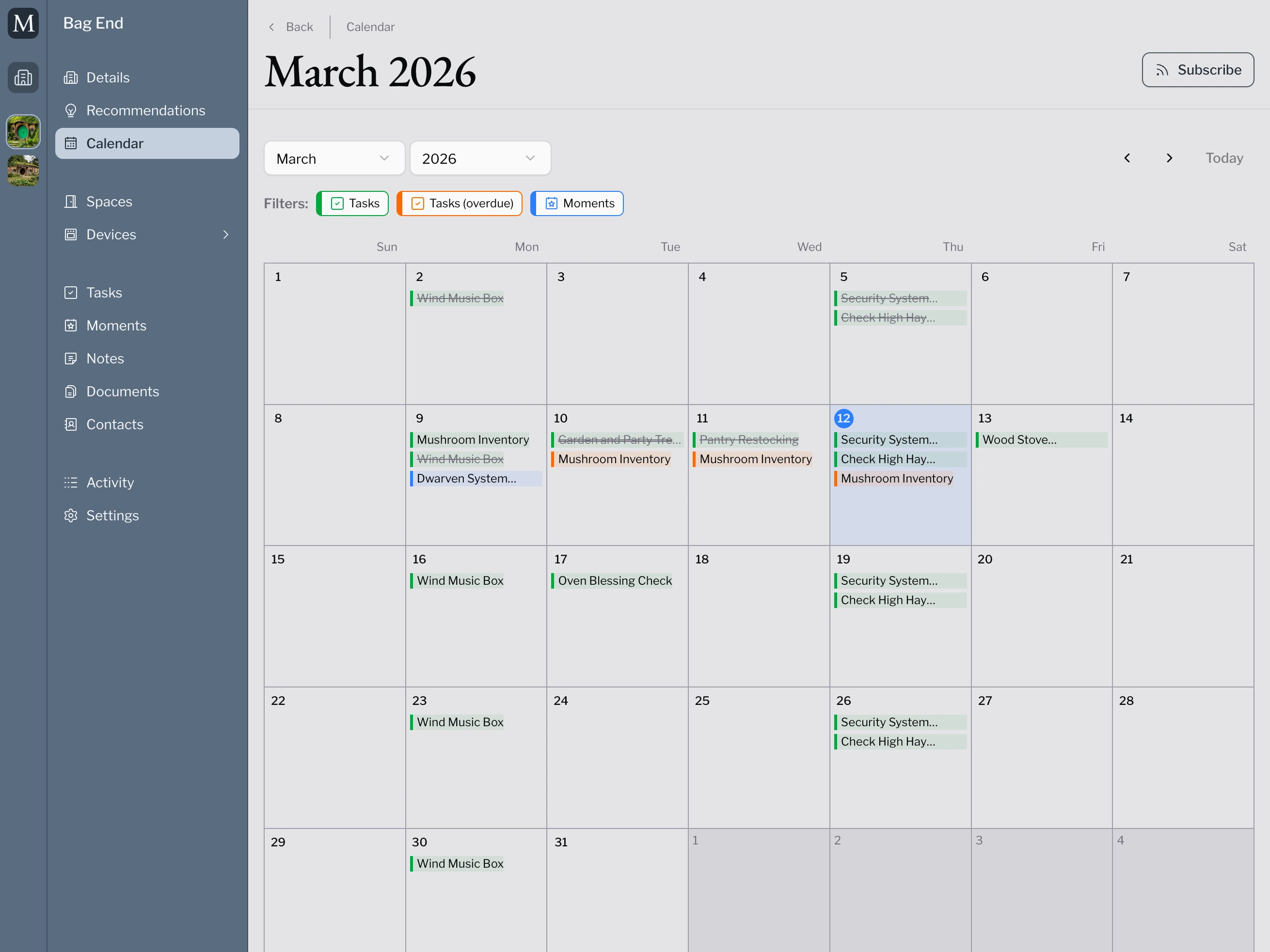Toggle the Moments filter
1270x952 pixels.
click(577, 203)
